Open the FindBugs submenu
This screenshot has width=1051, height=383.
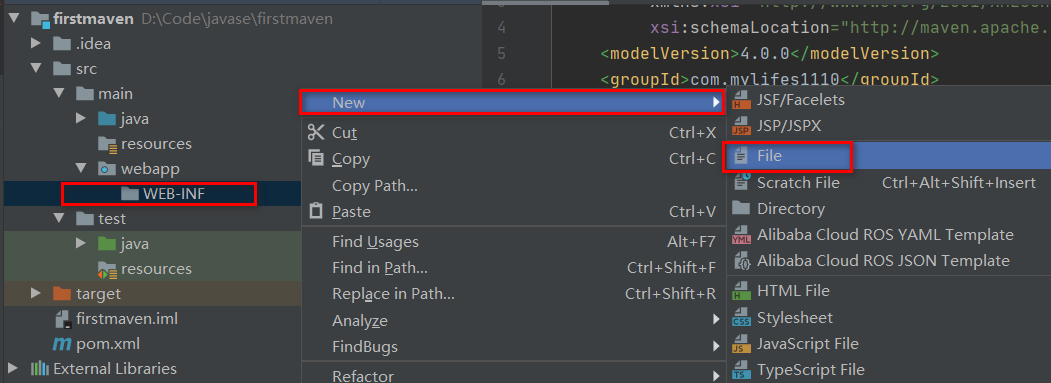click(513, 347)
